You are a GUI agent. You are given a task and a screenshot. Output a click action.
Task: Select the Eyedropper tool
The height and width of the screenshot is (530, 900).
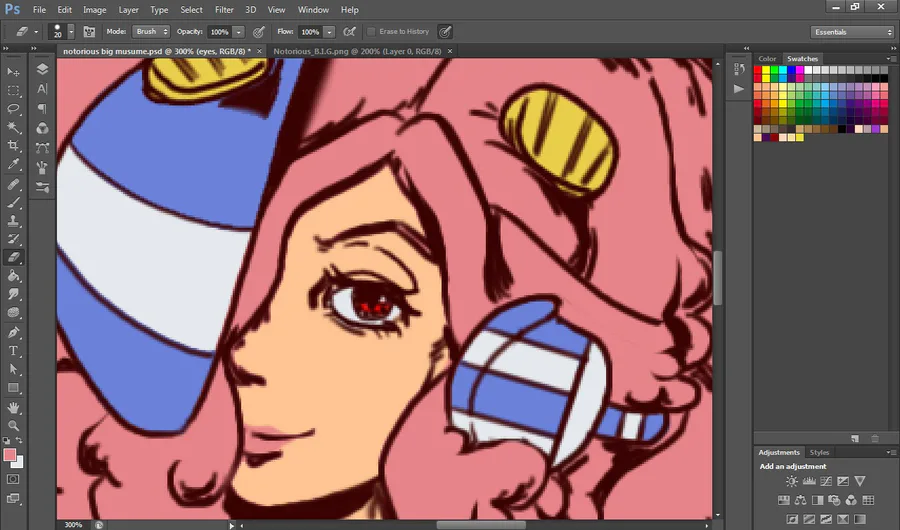(13, 165)
